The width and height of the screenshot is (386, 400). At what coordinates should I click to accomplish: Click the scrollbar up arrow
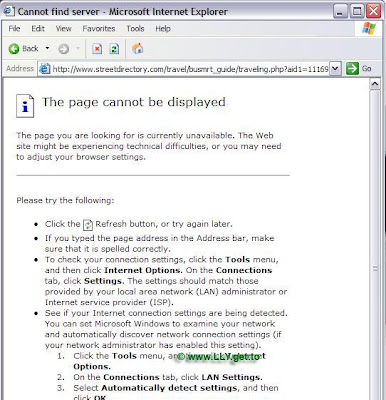375,84
